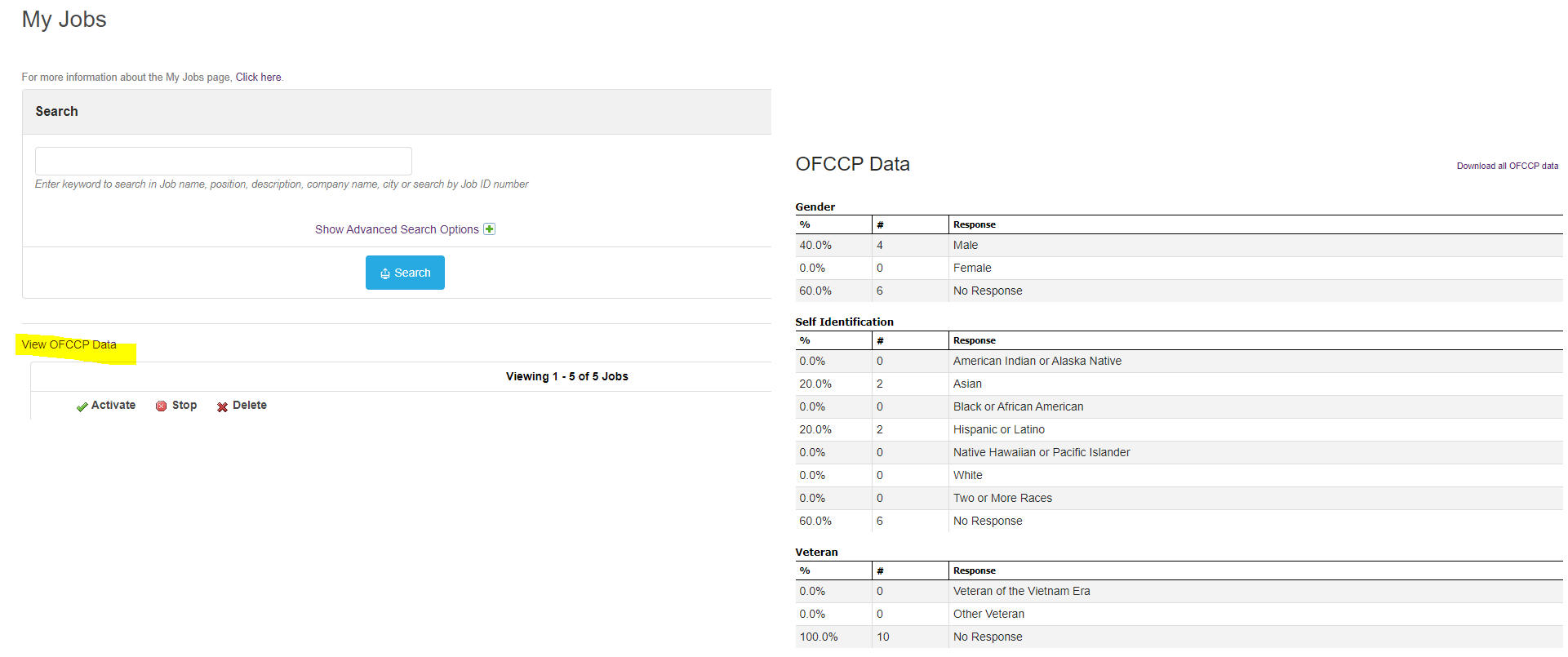Click the Gender table Response column header

point(974,224)
